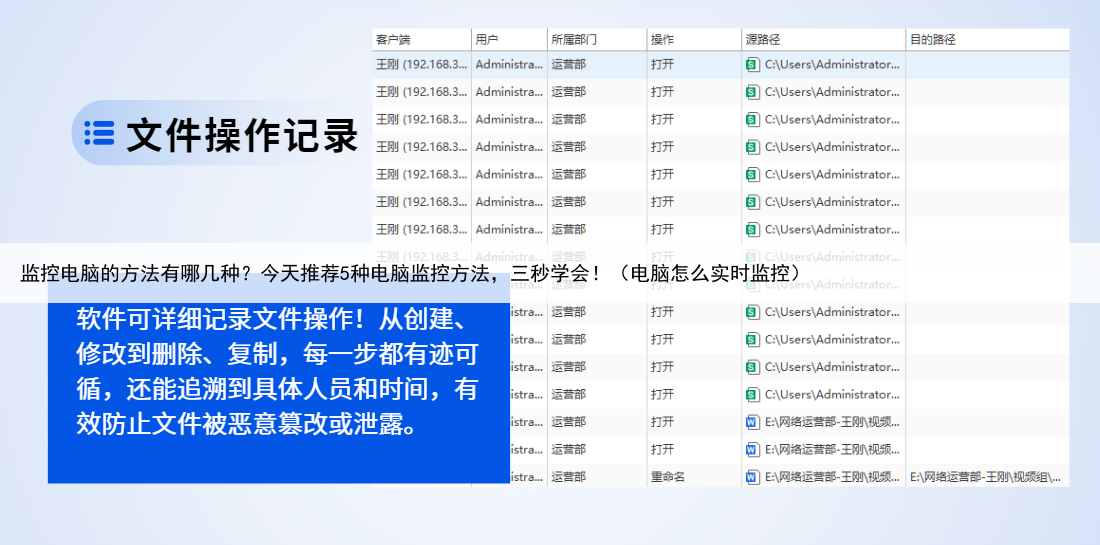This screenshot has height=545, width=1100.
Task: Click the 操作 column header
Action: click(662, 40)
